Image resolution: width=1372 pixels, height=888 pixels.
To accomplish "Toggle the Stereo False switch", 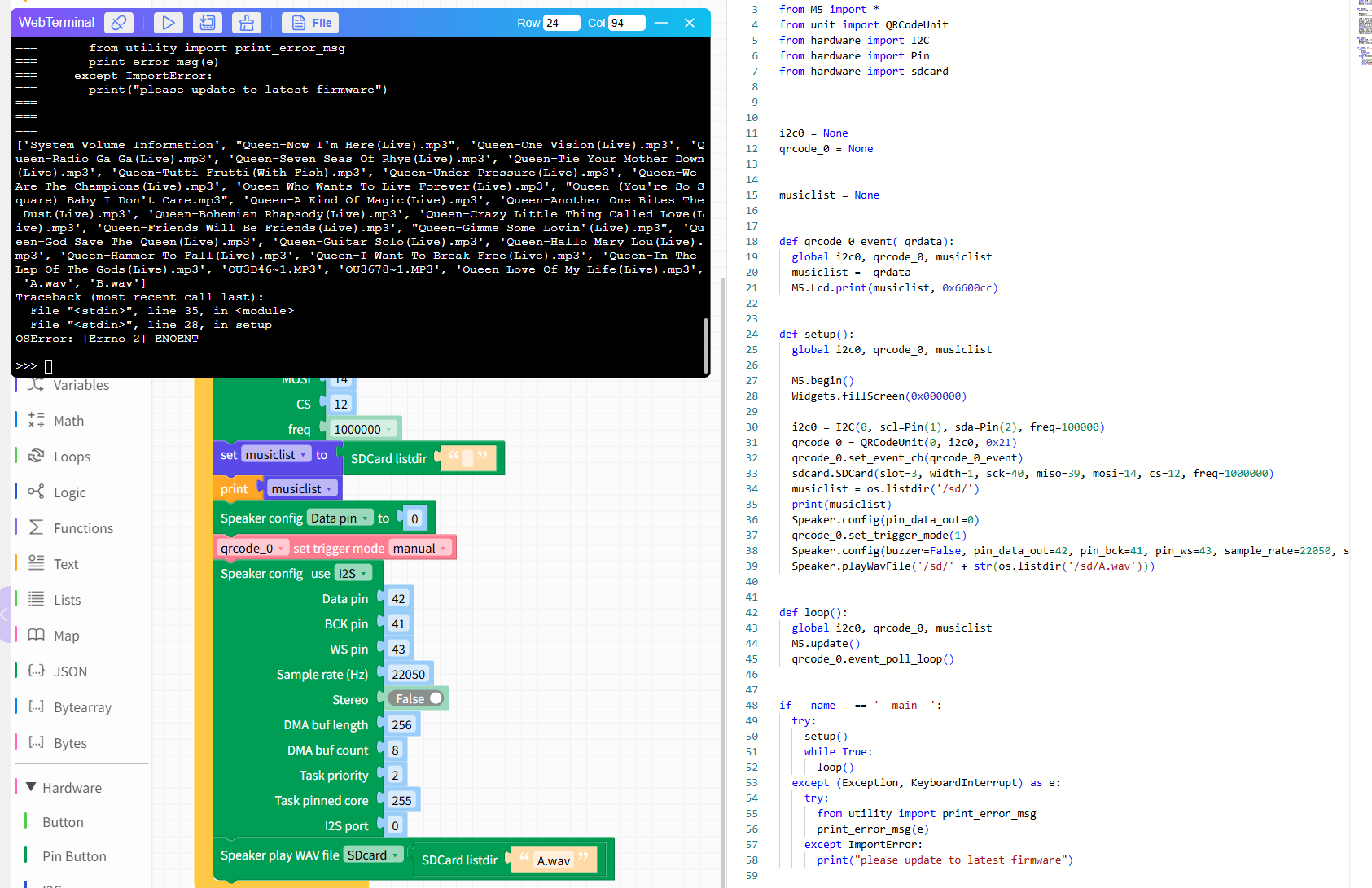I will pyautogui.click(x=416, y=698).
